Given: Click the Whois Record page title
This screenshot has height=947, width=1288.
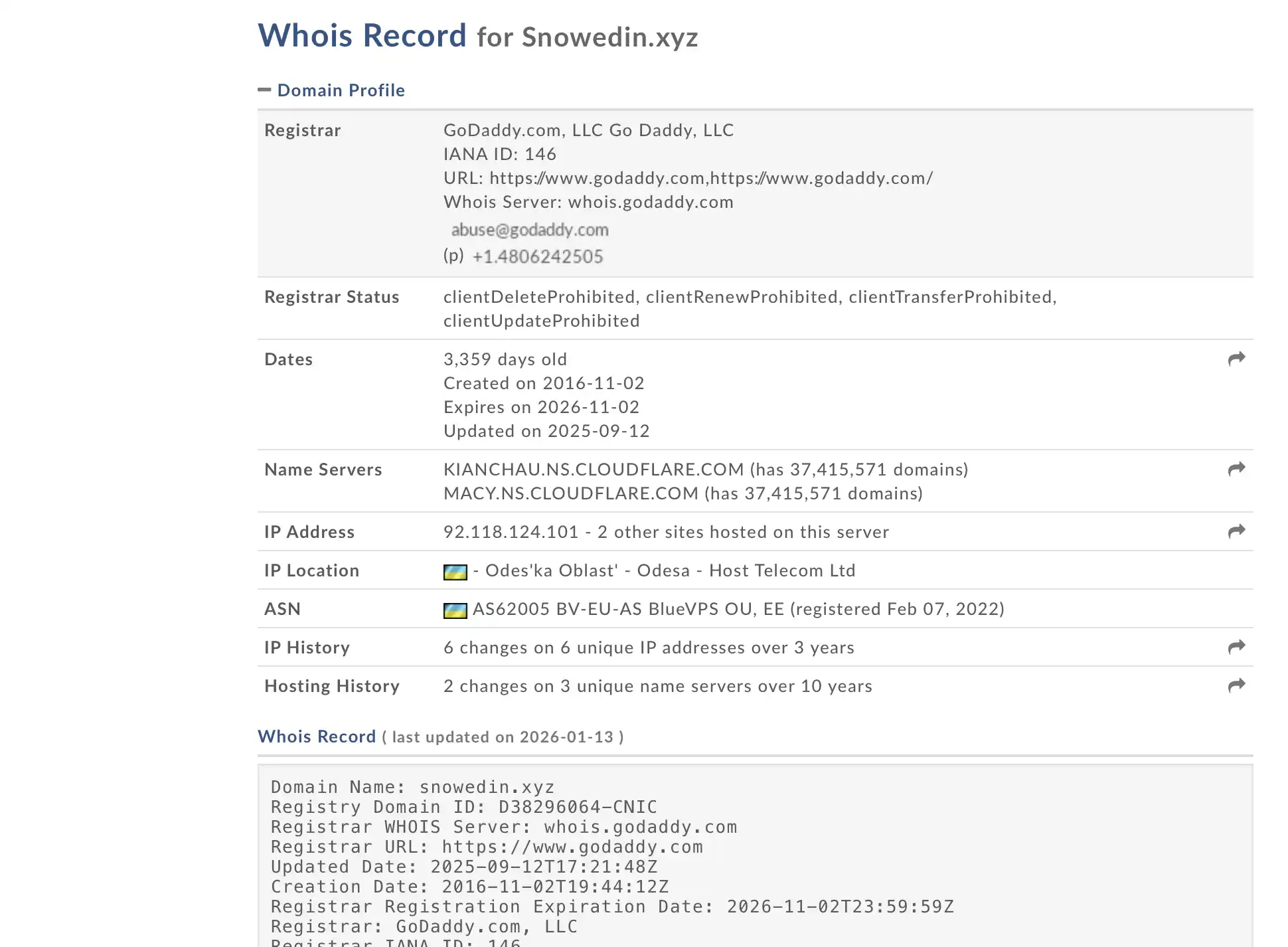Looking at the screenshot, I should [x=362, y=36].
